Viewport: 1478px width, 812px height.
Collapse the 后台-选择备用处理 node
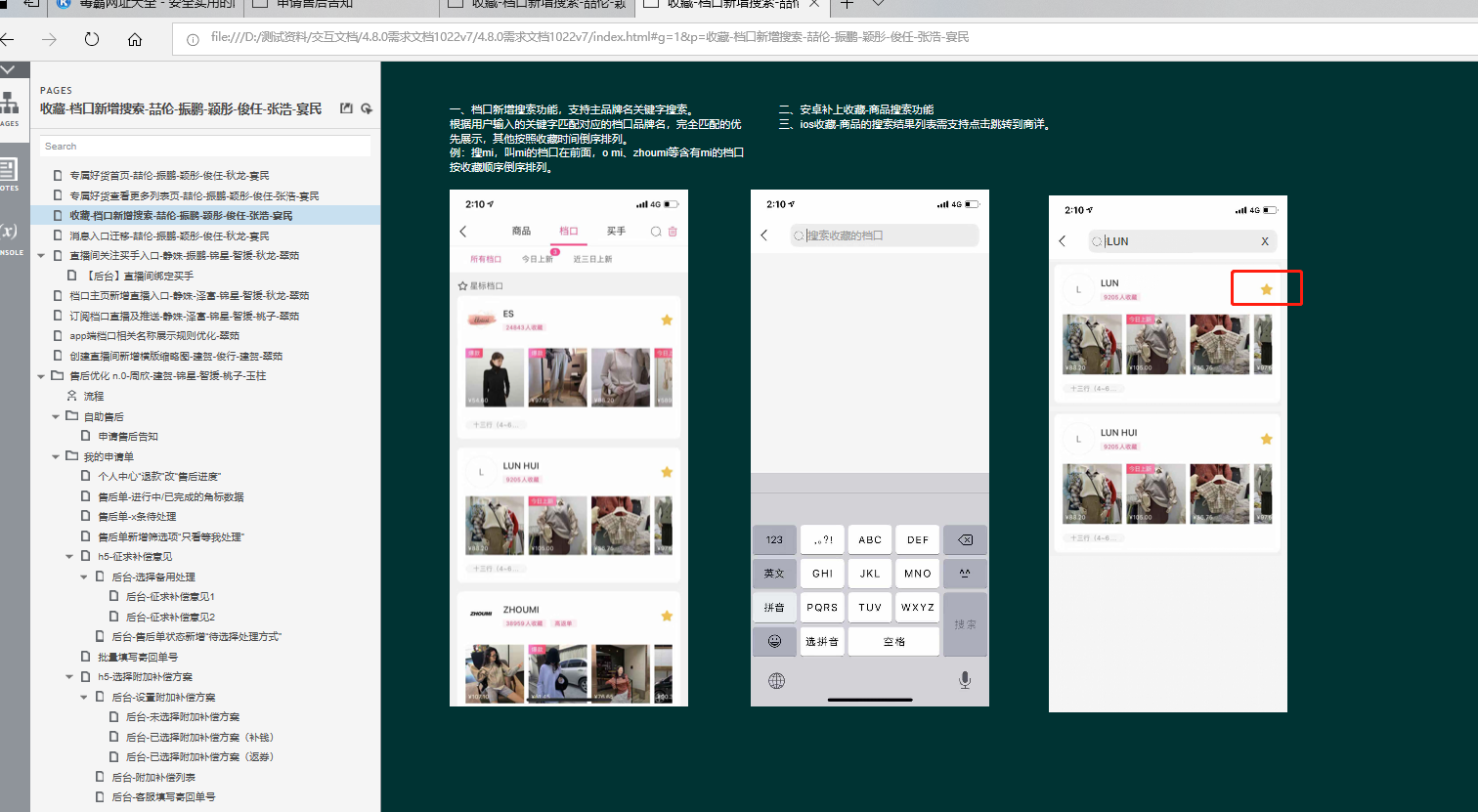(x=85, y=577)
